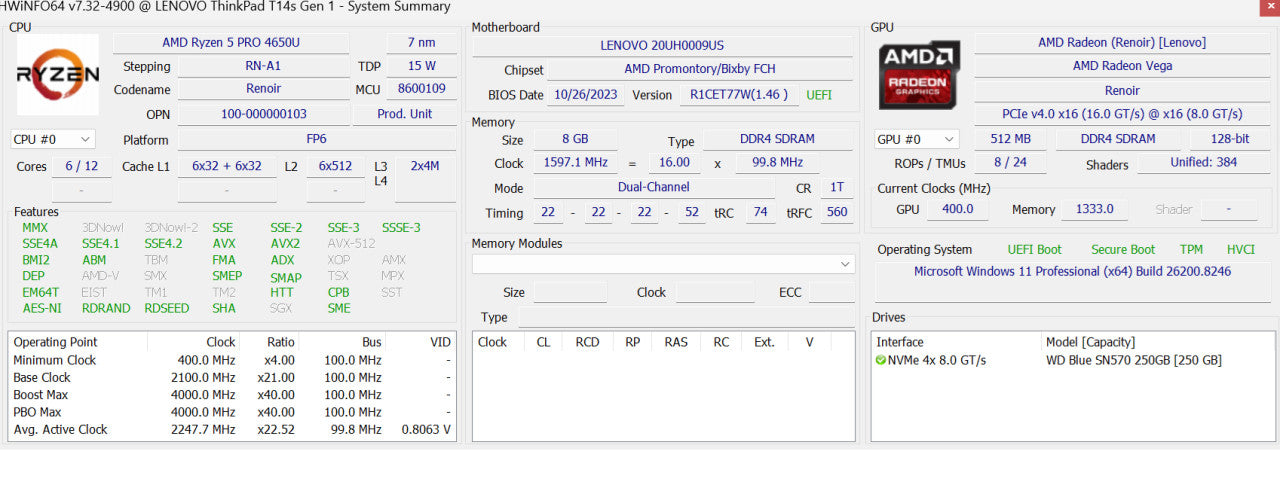Click the Prod. Unit field
This screenshot has height=488, width=1280.
coord(405,114)
